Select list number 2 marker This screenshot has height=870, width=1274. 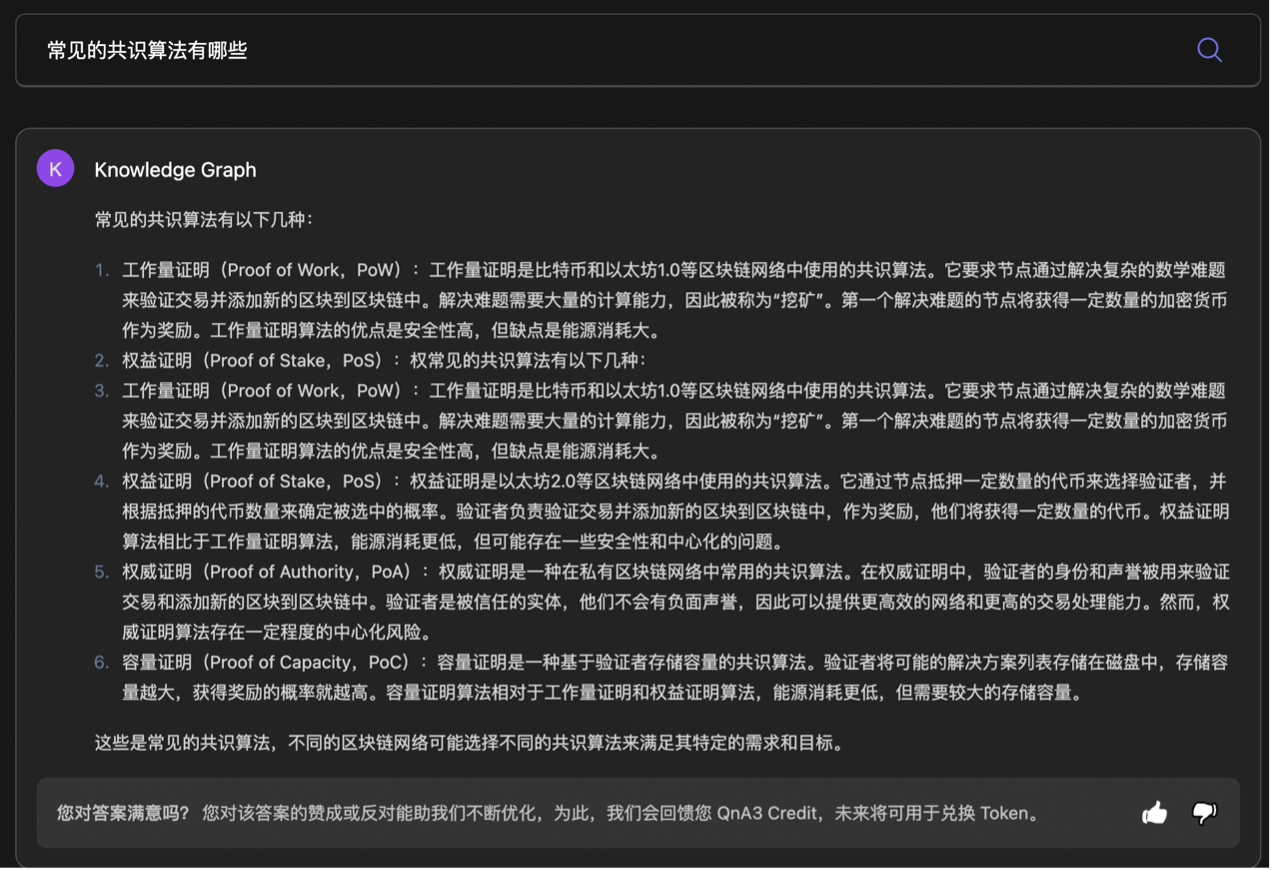101,360
